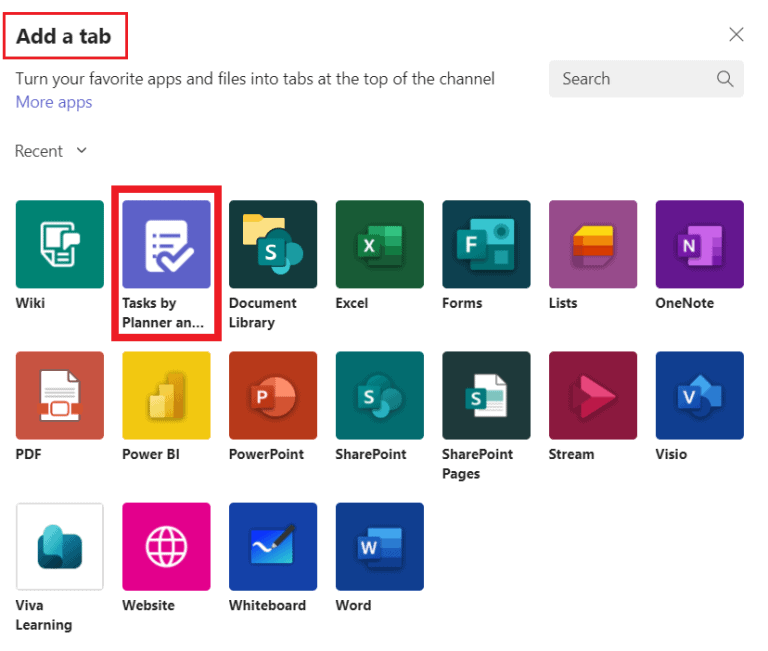Add the Document Library tab
Screen dimensions: 768x651
point(273,244)
